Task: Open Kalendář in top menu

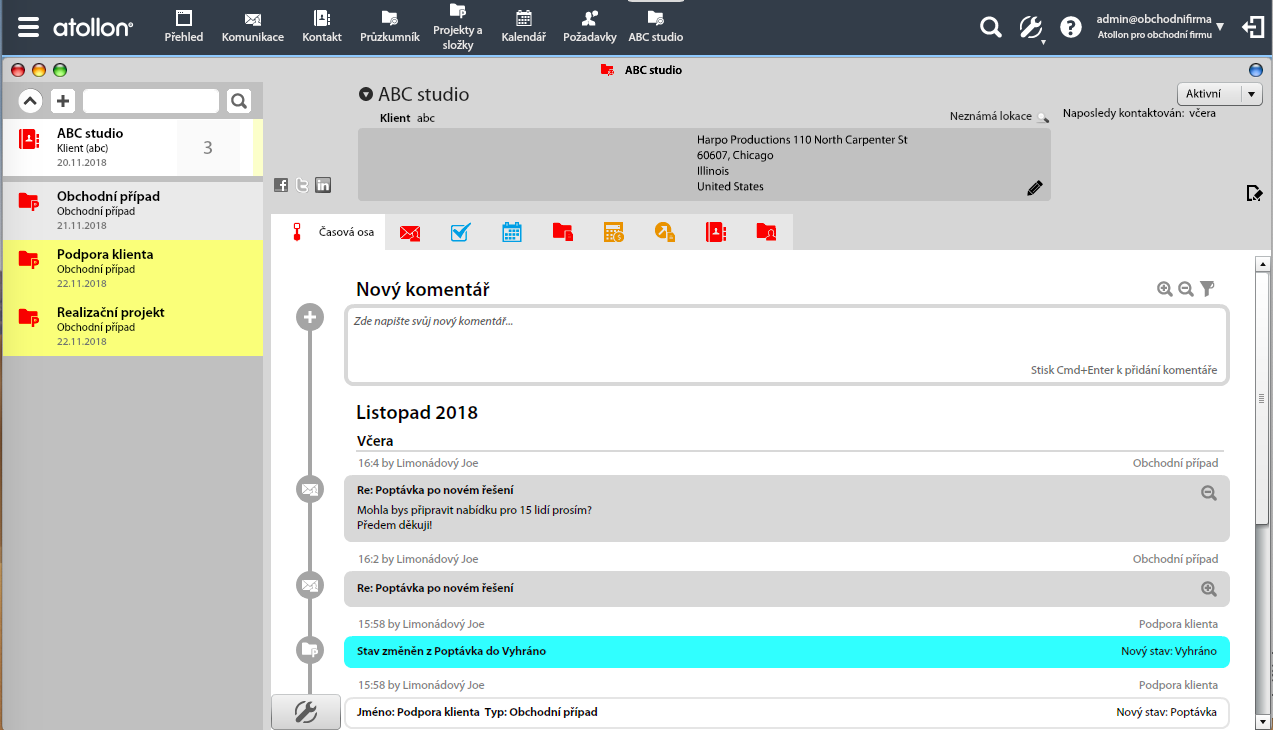Action: click(523, 27)
